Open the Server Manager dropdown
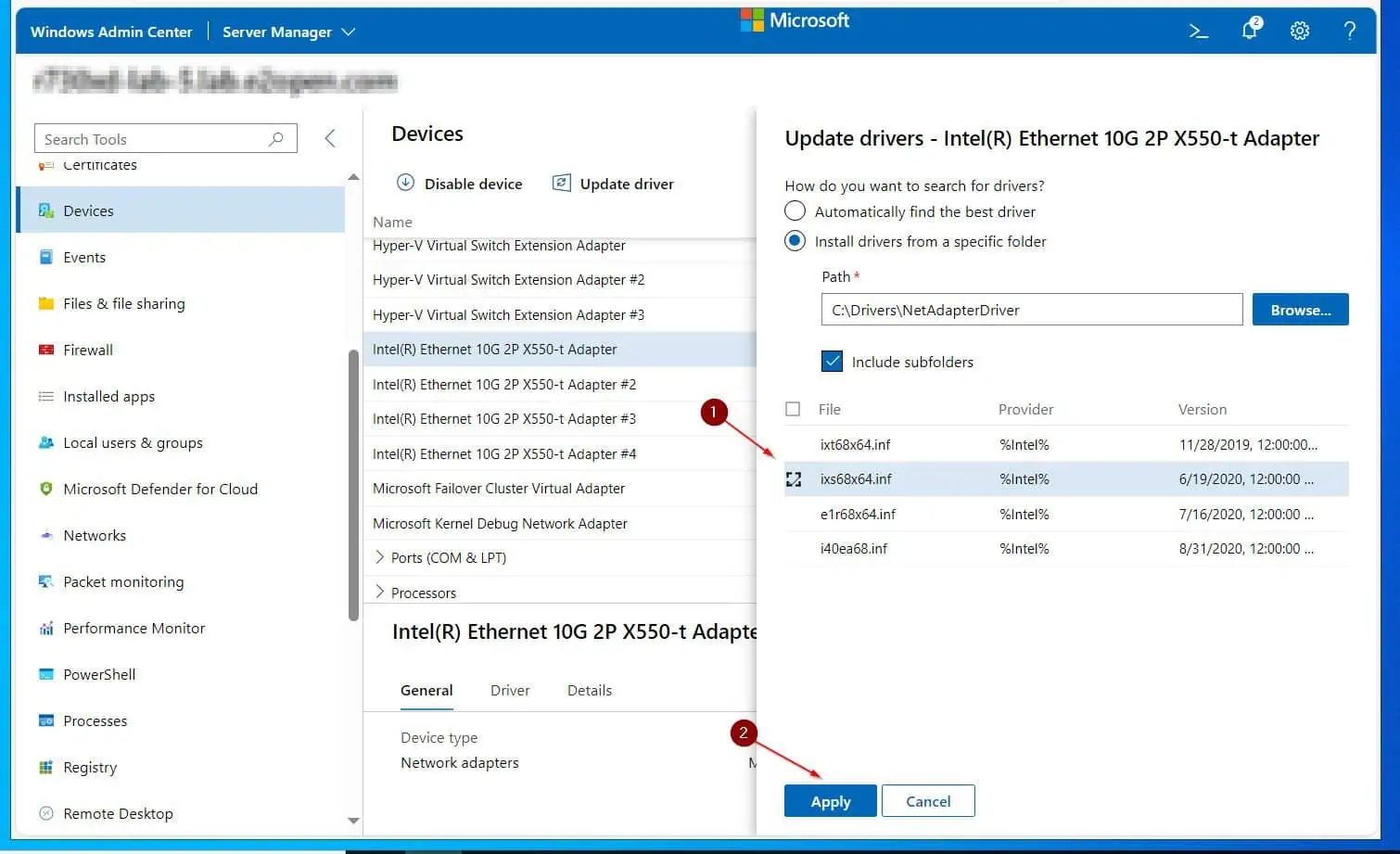 pyautogui.click(x=289, y=32)
